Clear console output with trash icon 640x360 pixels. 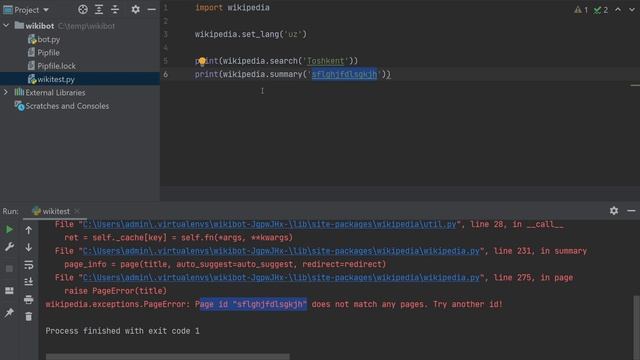29,316
